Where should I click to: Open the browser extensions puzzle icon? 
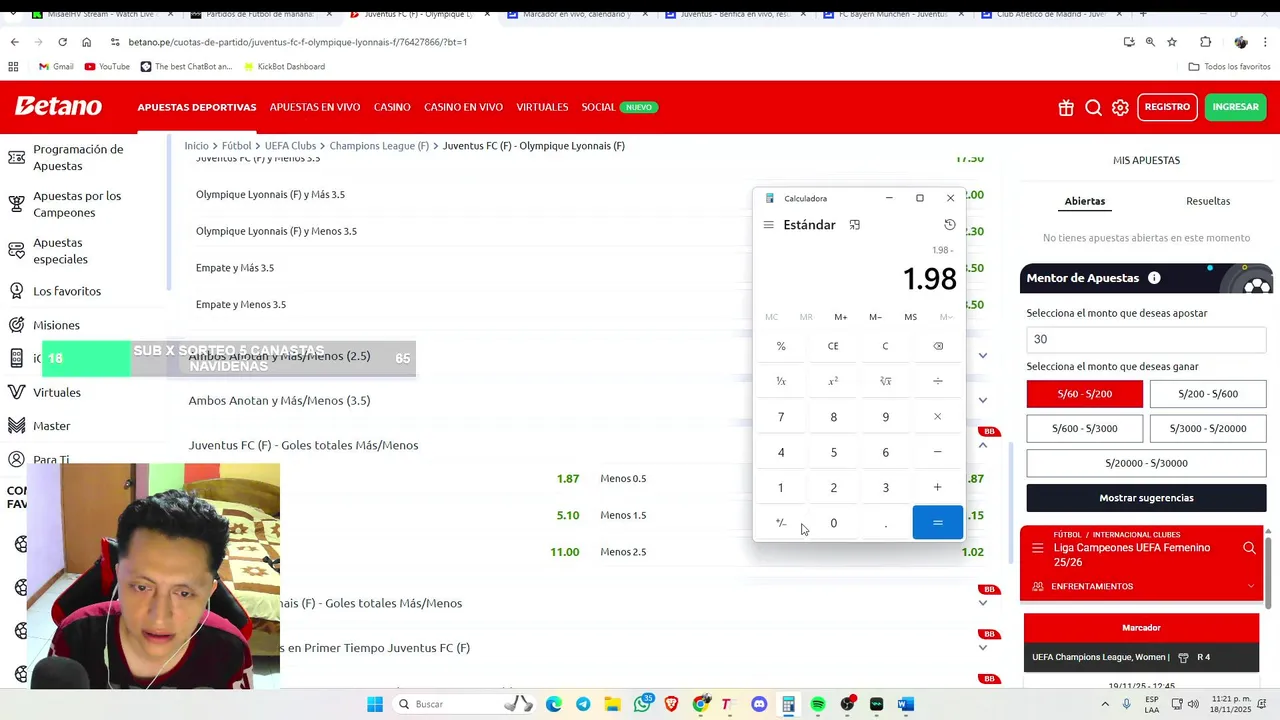(1205, 42)
